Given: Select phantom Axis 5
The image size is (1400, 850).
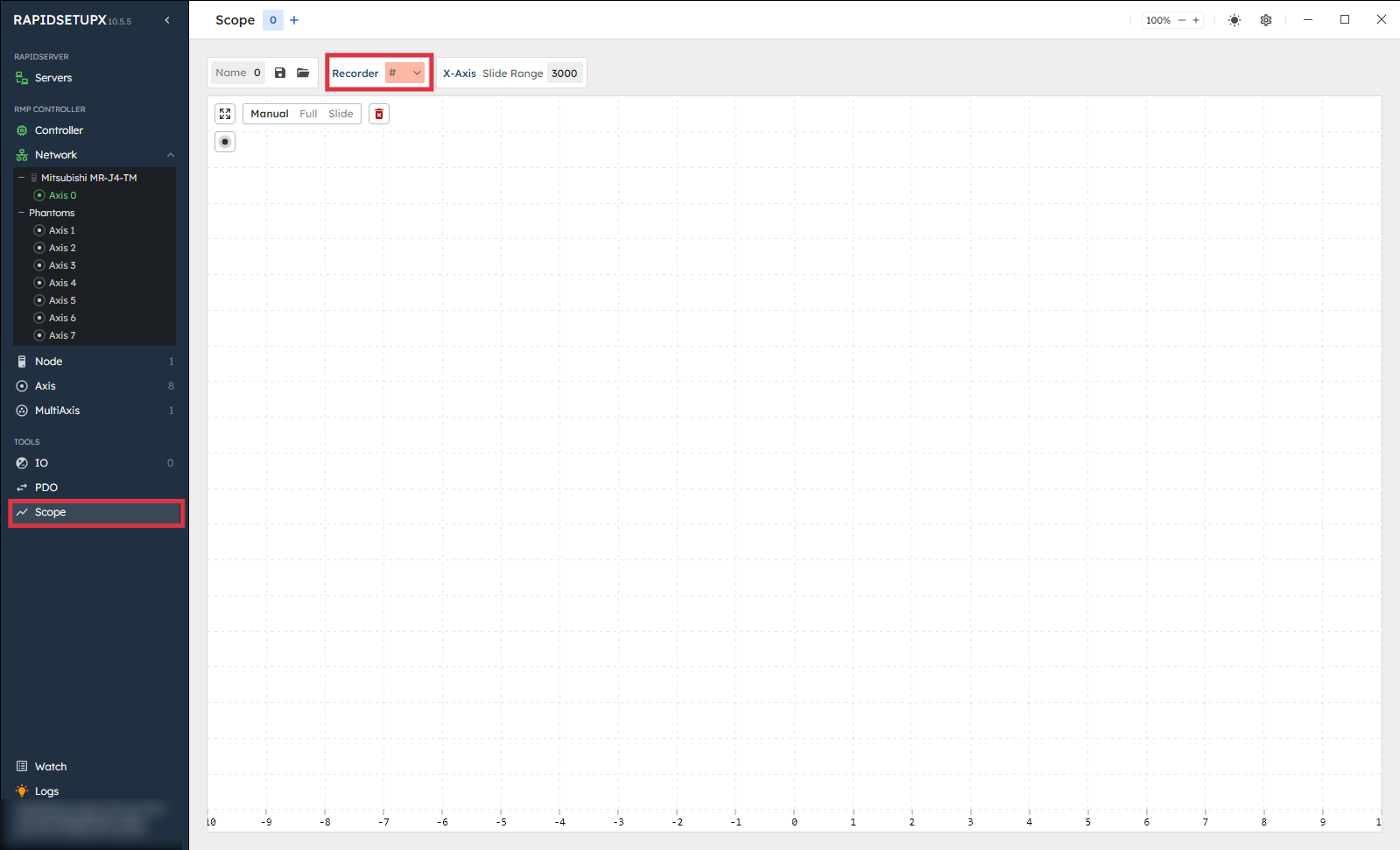Looking at the screenshot, I should click(62, 300).
